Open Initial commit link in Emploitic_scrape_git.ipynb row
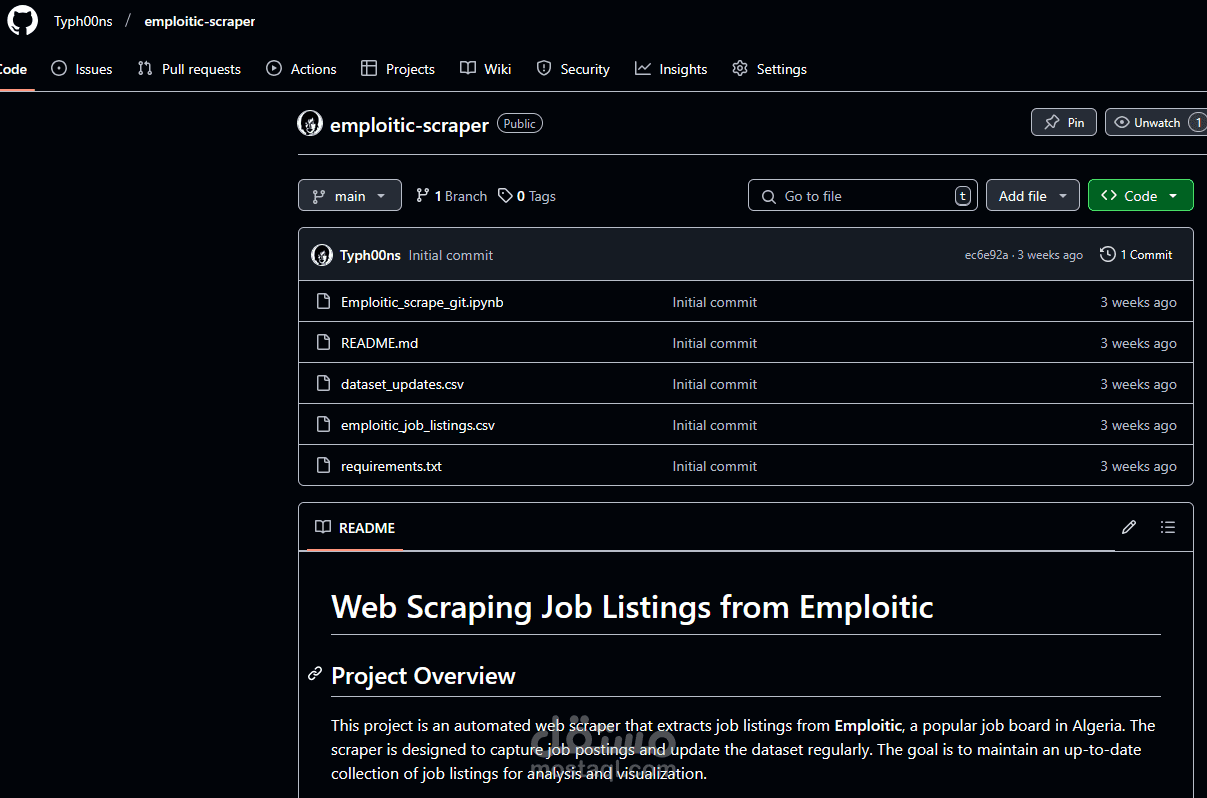Image resolution: width=1207 pixels, height=798 pixels. pyautogui.click(x=715, y=302)
